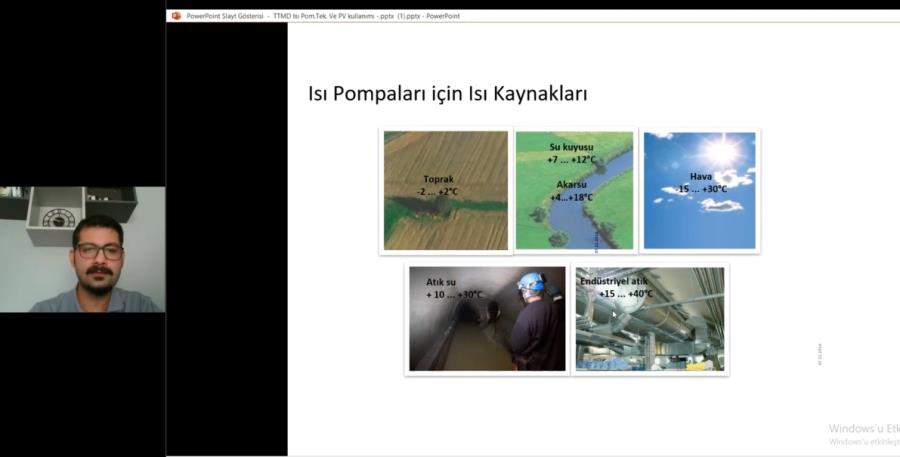Click the 'Endüstriyel atık' label
This screenshot has height=457, width=900.
coord(614,281)
